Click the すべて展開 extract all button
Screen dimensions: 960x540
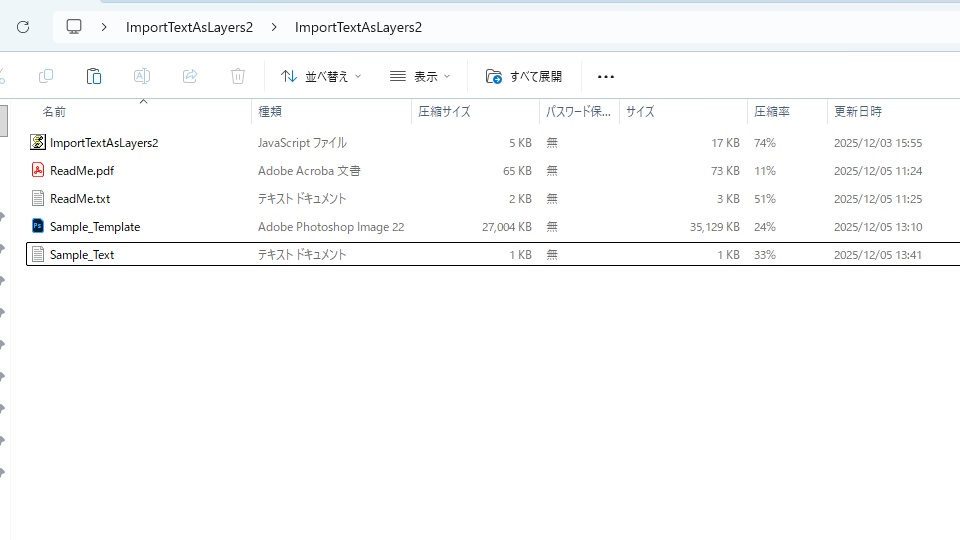point(523,77)
